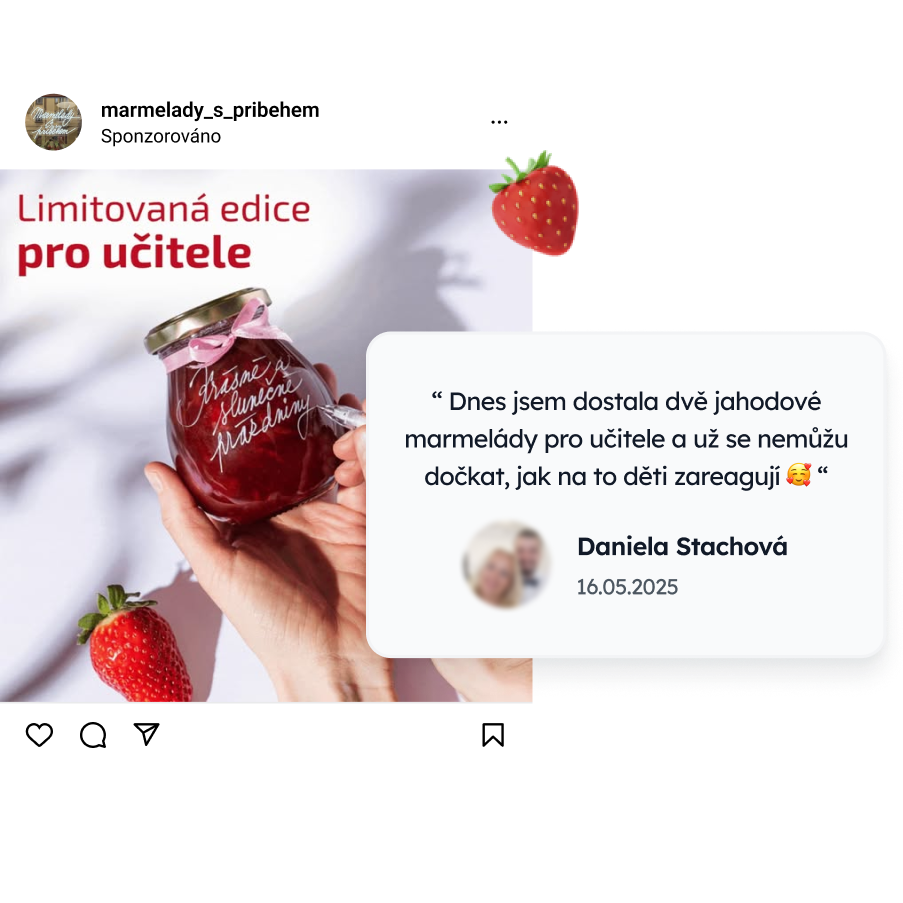This screenshot has height=903, width=903.
Task: Click the smiling hearts emoji in review
Action: 799,476
